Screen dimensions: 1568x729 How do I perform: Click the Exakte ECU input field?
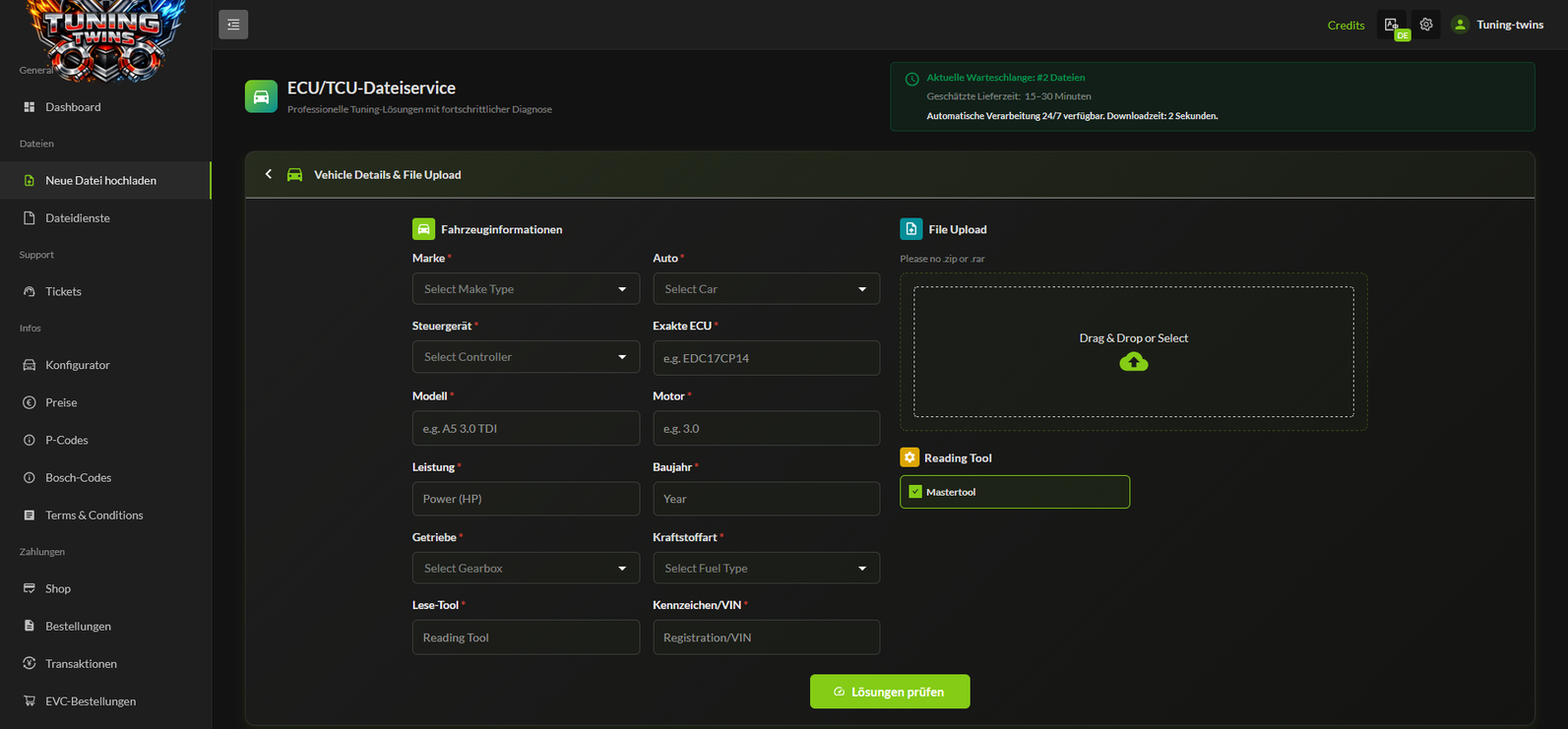[x=766, y=358]
